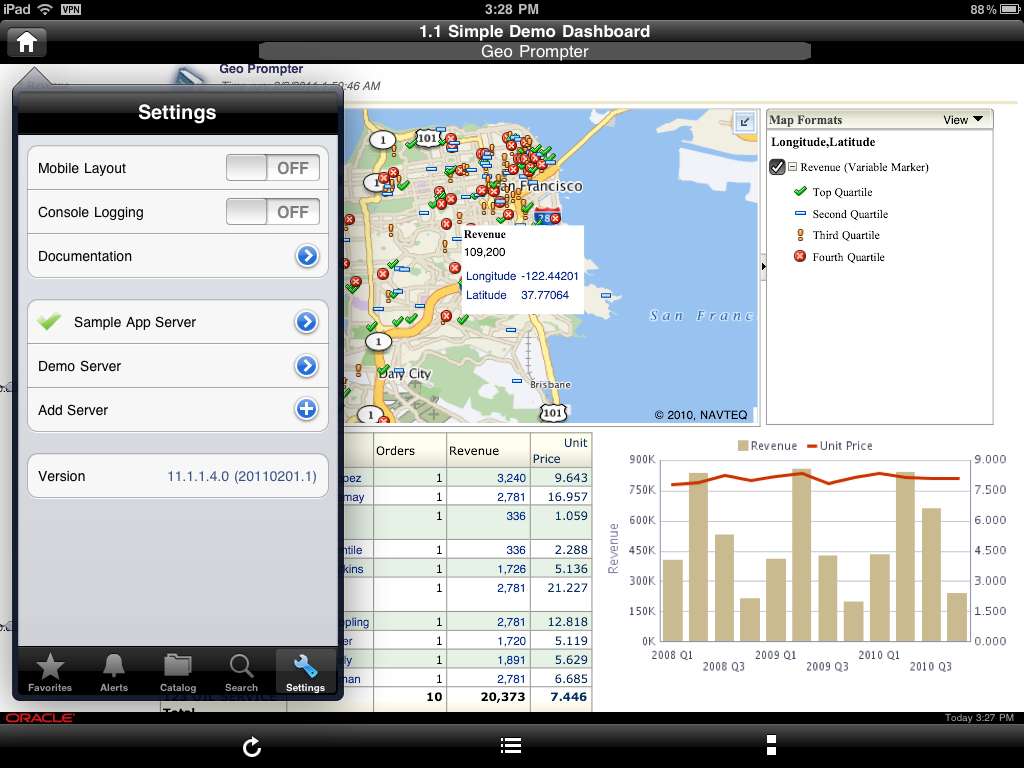Switch to the Catalog folder tab
This screenshot has height=768, width=1024.
(x=178, y=672)
